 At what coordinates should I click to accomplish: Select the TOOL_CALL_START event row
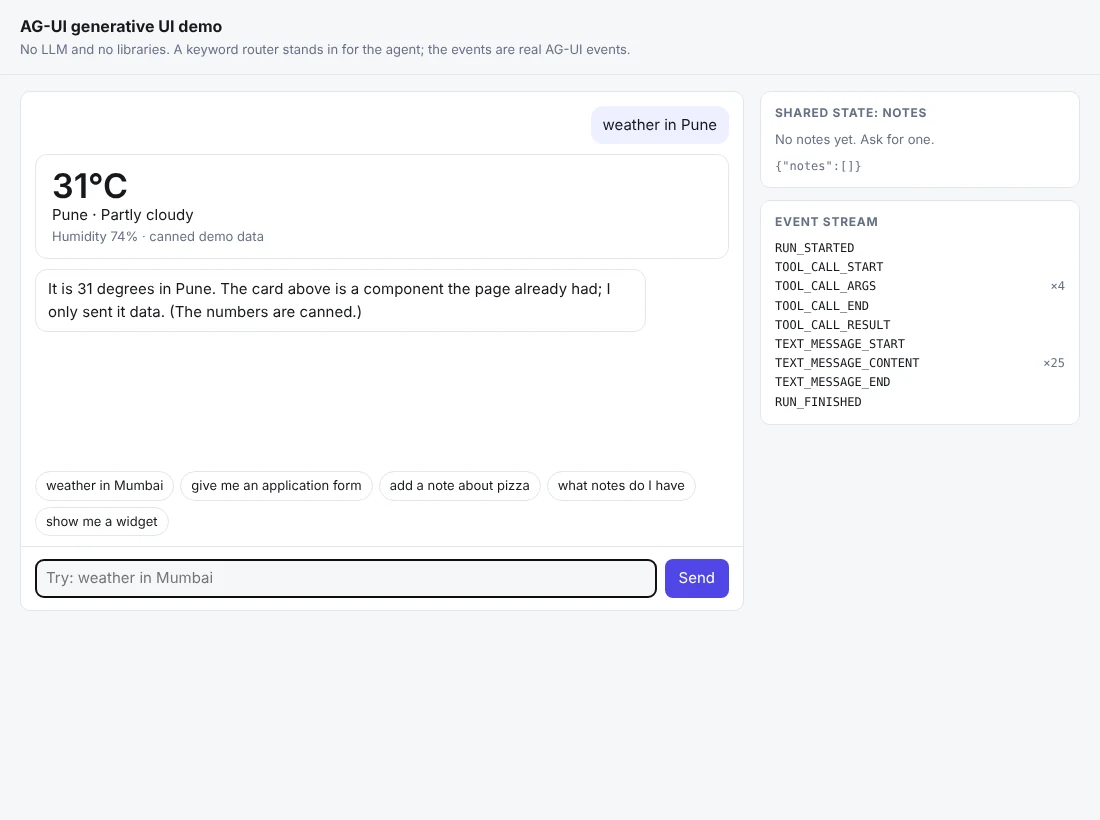click(x=920, y=267)
